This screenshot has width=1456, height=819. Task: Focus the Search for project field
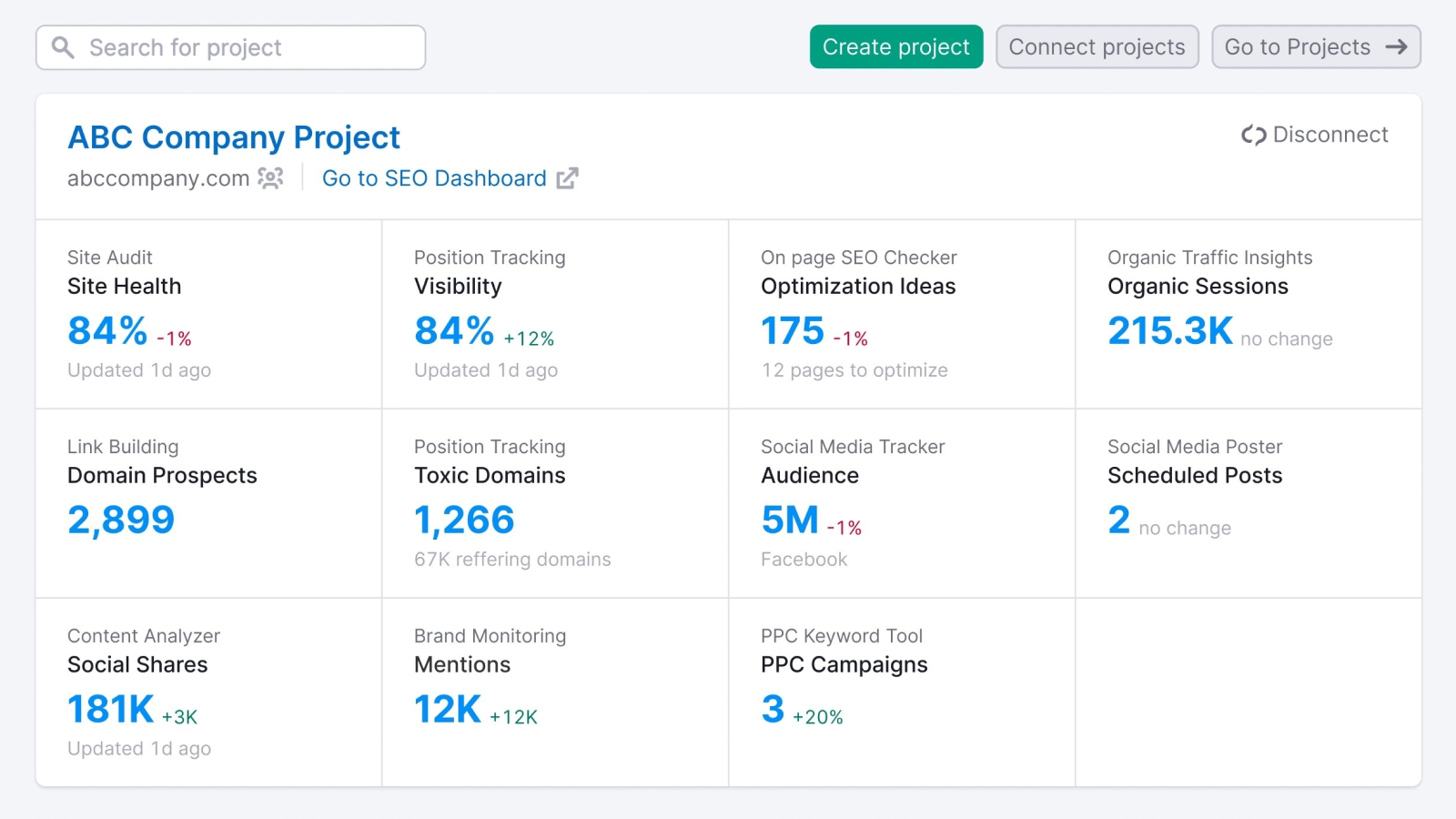tap(230, 47)
